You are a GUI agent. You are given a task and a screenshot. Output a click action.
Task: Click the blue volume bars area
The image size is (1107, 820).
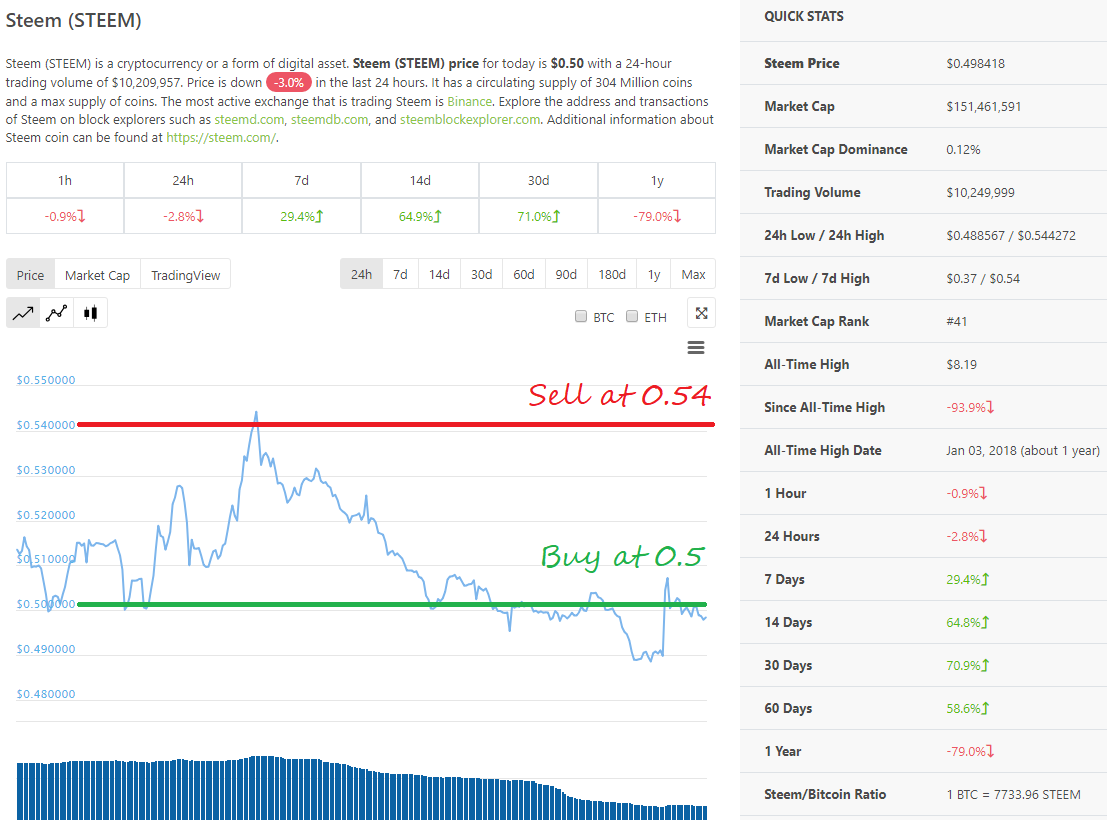(x=361, y=788)
